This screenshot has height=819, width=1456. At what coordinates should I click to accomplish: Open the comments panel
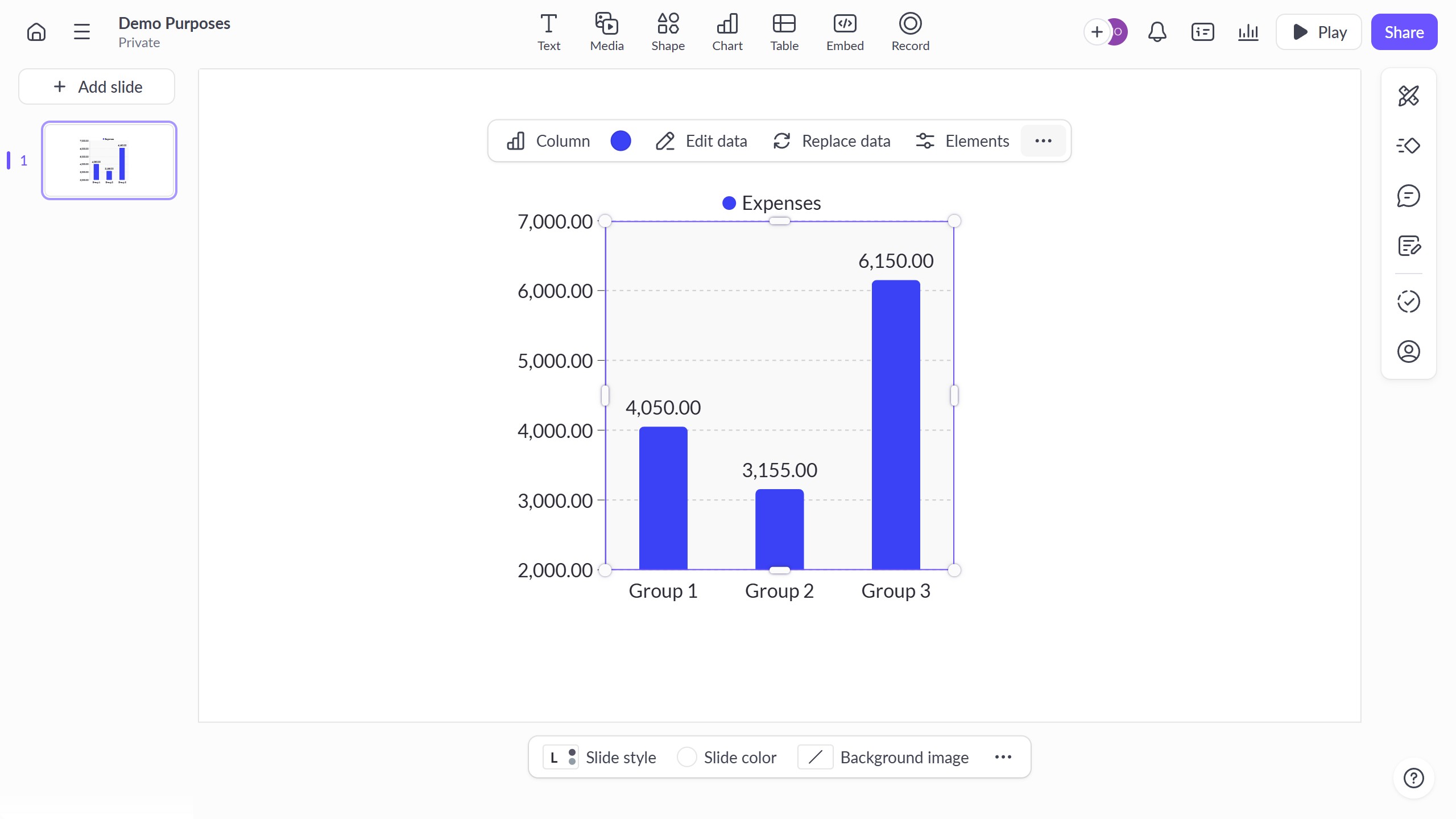click(x=1408, y=196)
